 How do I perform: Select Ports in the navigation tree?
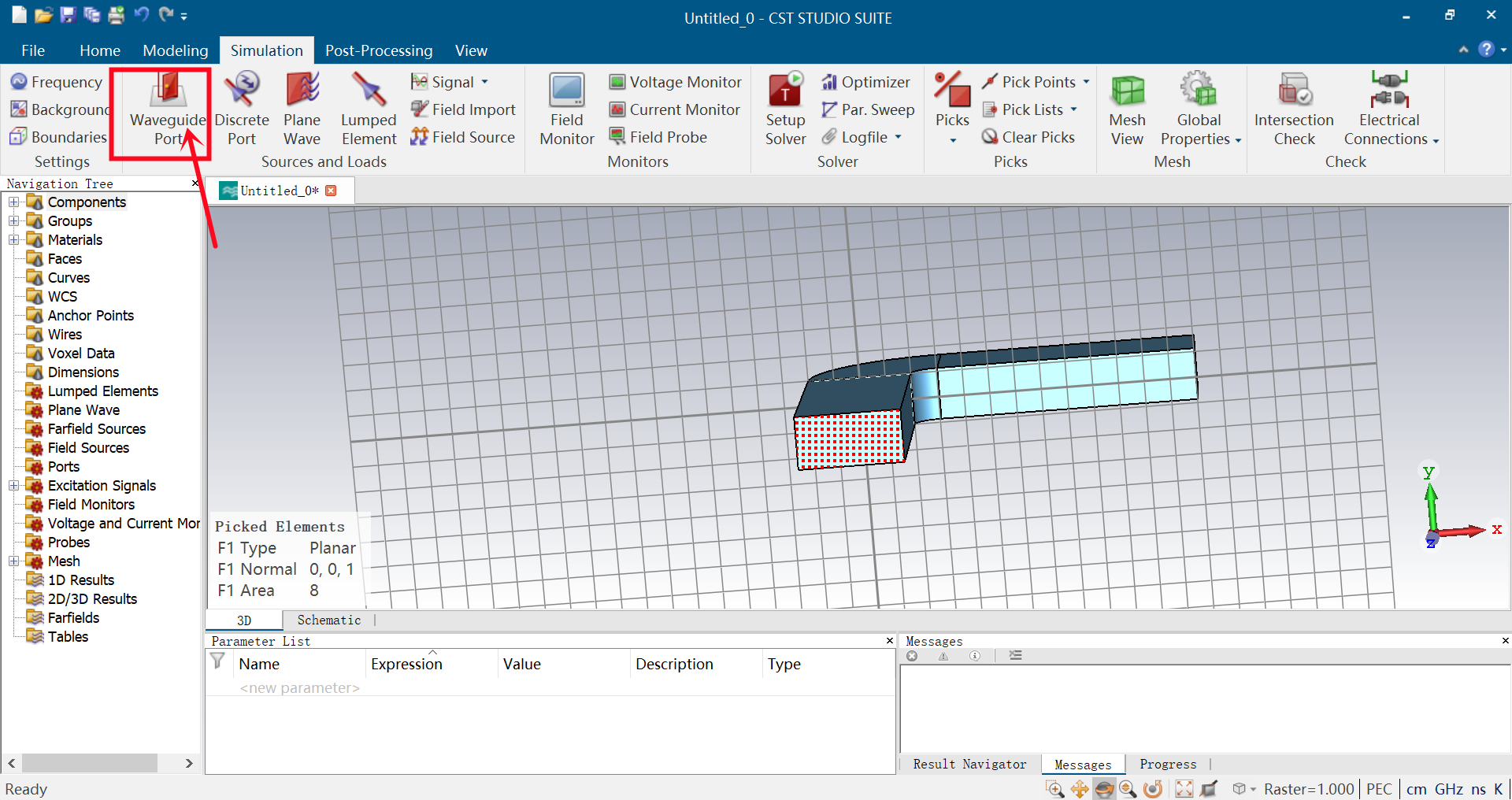pos(64,467)
